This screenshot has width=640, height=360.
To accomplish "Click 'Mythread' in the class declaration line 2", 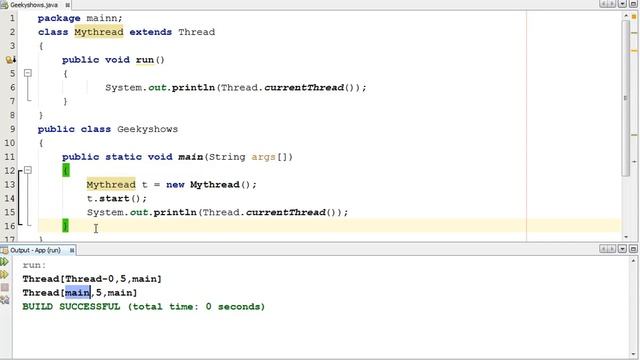I will coord(99,32).
